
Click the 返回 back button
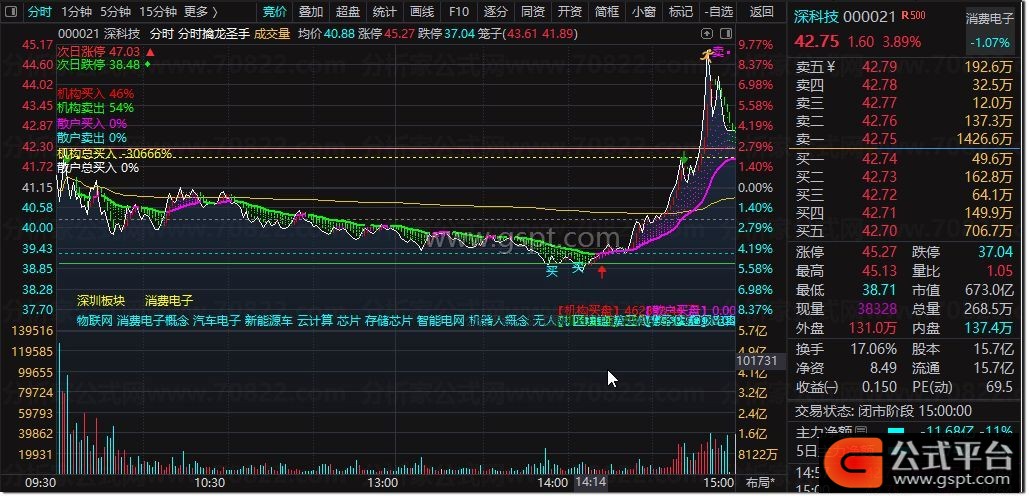click(x=761, y=12)
